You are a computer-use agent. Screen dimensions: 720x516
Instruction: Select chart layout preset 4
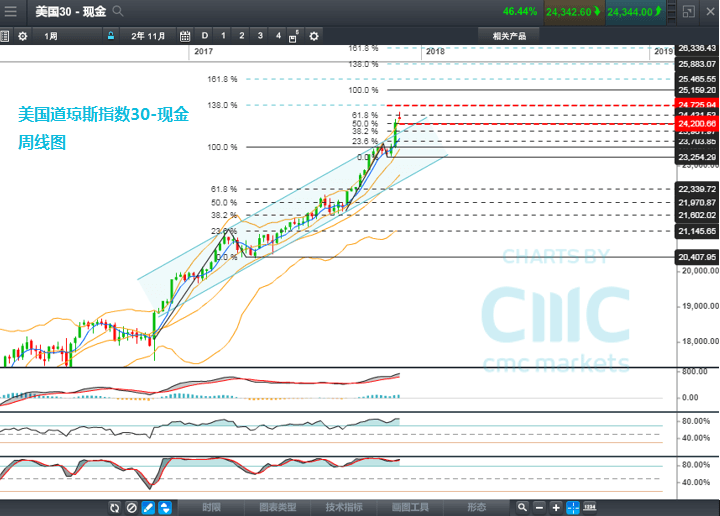[278, 36]
